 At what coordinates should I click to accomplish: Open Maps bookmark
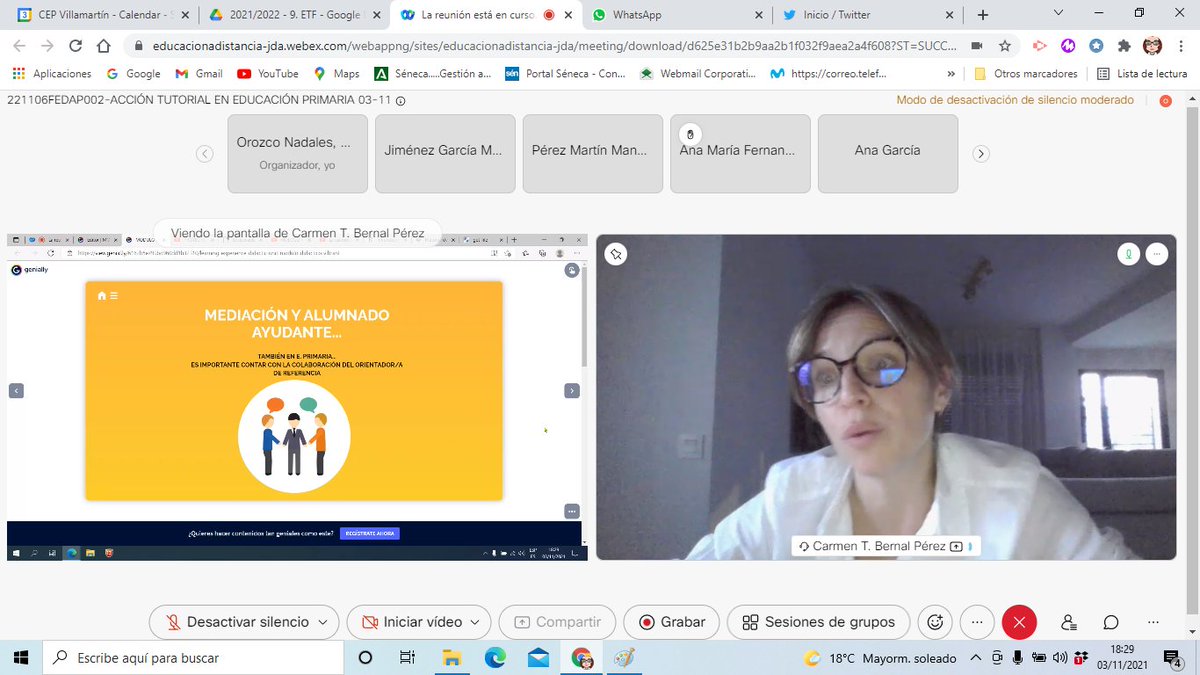click(x=336, y=73)
